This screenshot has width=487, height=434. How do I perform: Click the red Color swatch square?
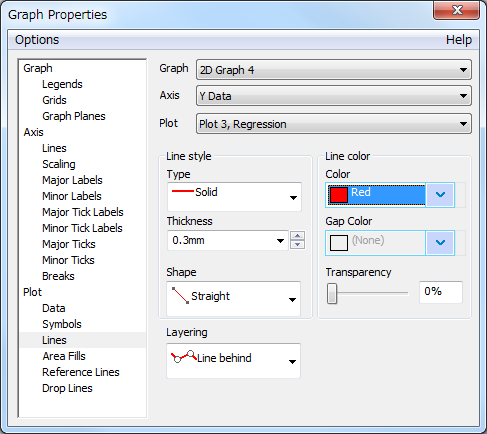[339, 195]
